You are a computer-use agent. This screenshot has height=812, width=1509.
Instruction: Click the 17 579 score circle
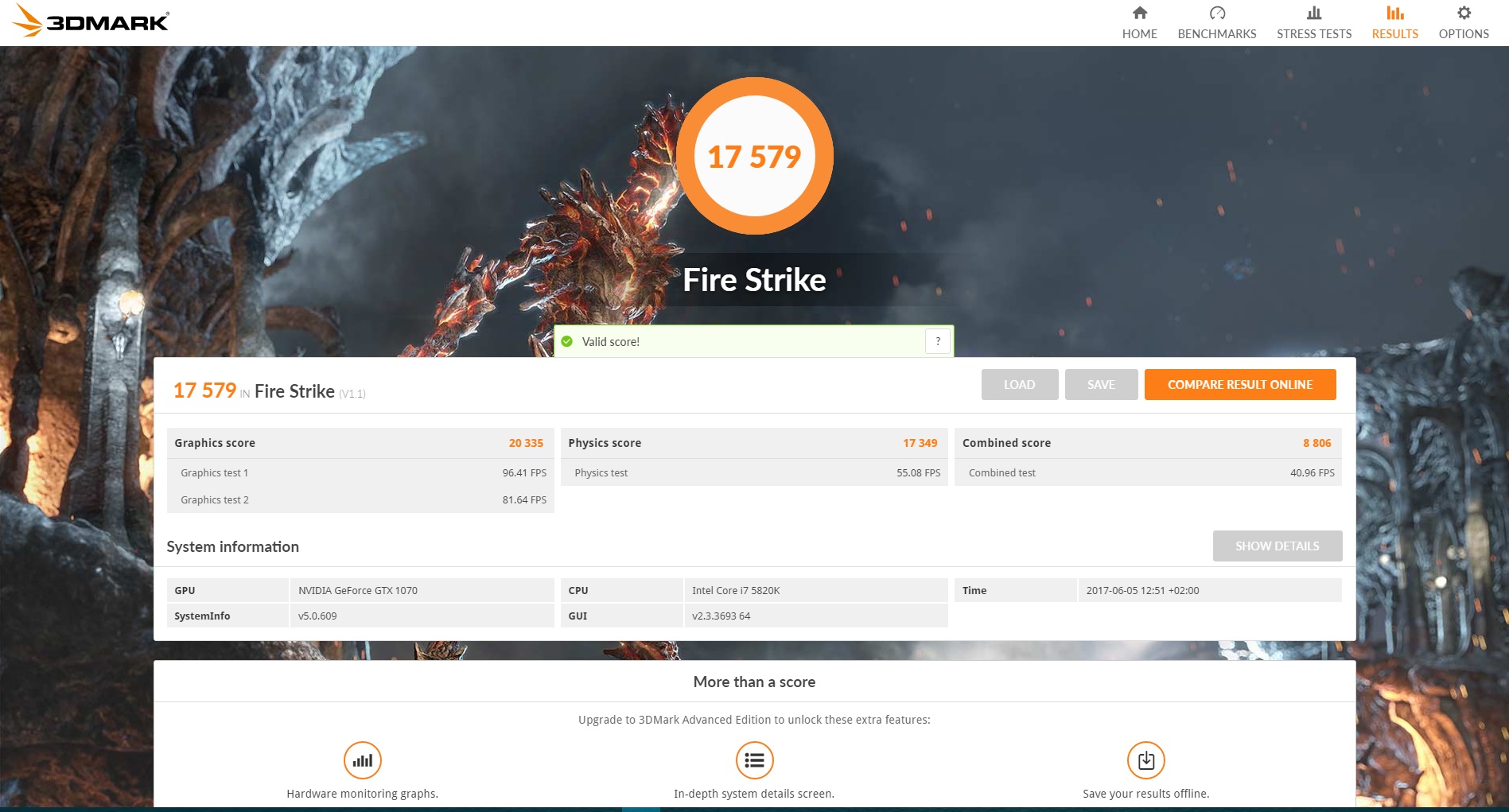pos(754,156)
